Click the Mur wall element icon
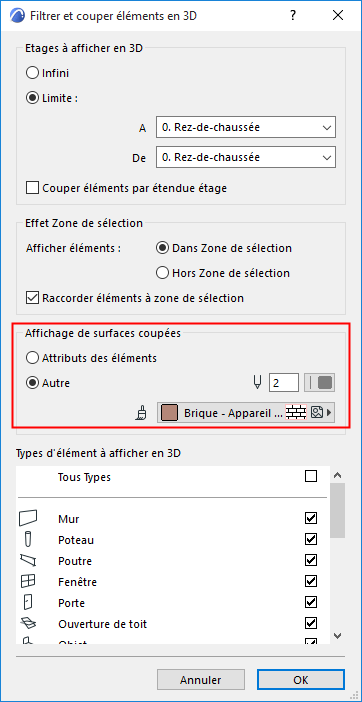Viewport: 362px width, 702px height. coord(28,518)
